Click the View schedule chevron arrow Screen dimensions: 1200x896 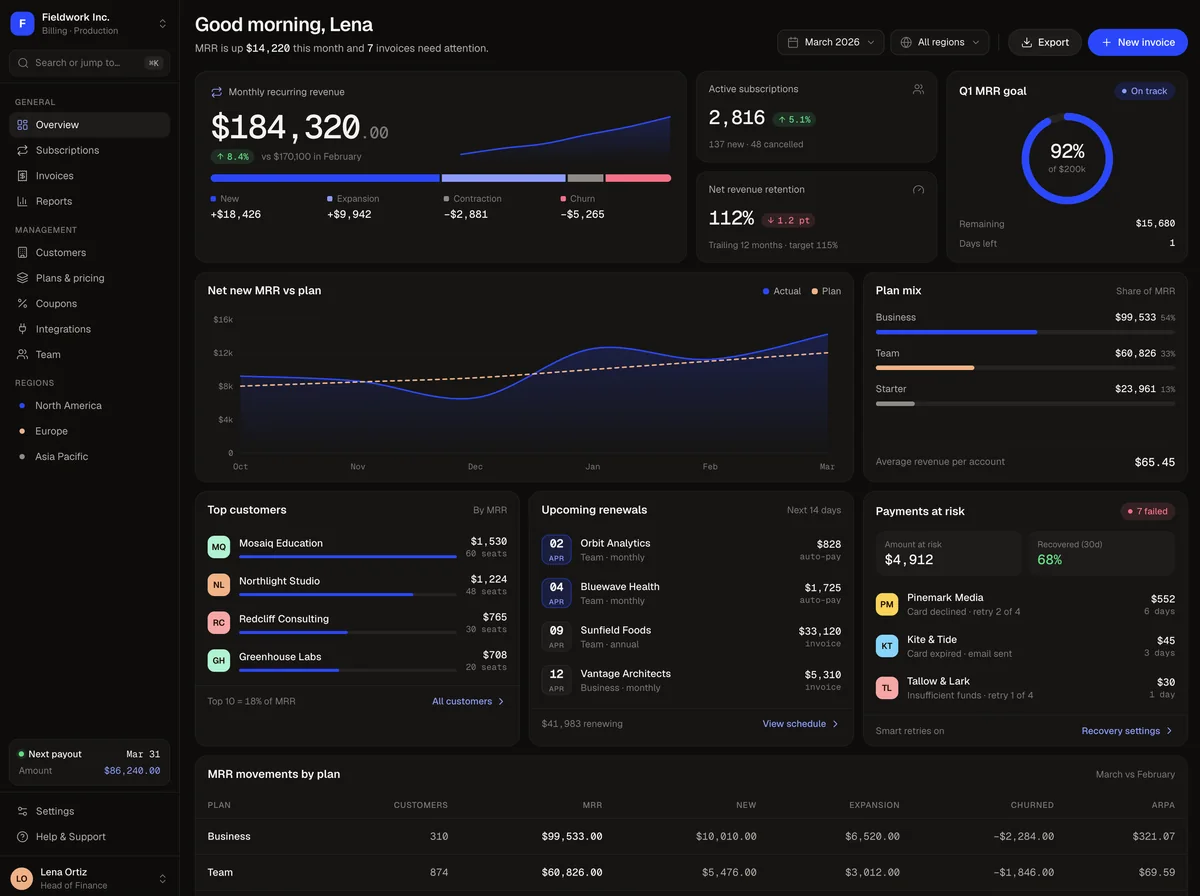pos(835,724)
